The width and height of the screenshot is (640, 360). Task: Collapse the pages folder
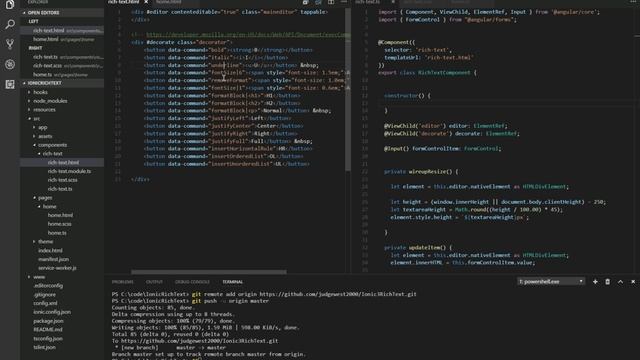[x=45, y=198]
